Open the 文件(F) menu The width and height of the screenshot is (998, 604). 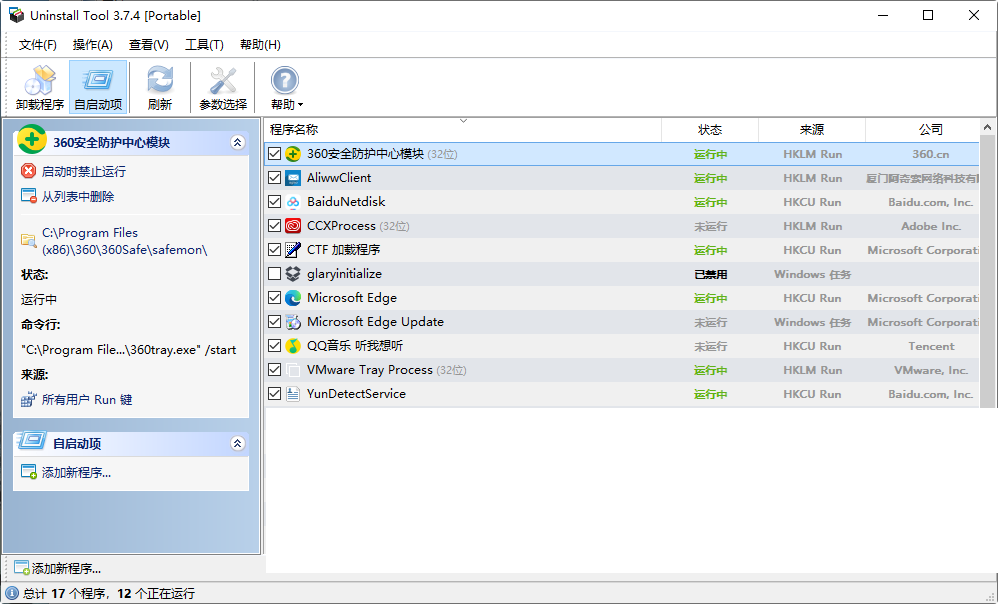[x=38, y=45]
